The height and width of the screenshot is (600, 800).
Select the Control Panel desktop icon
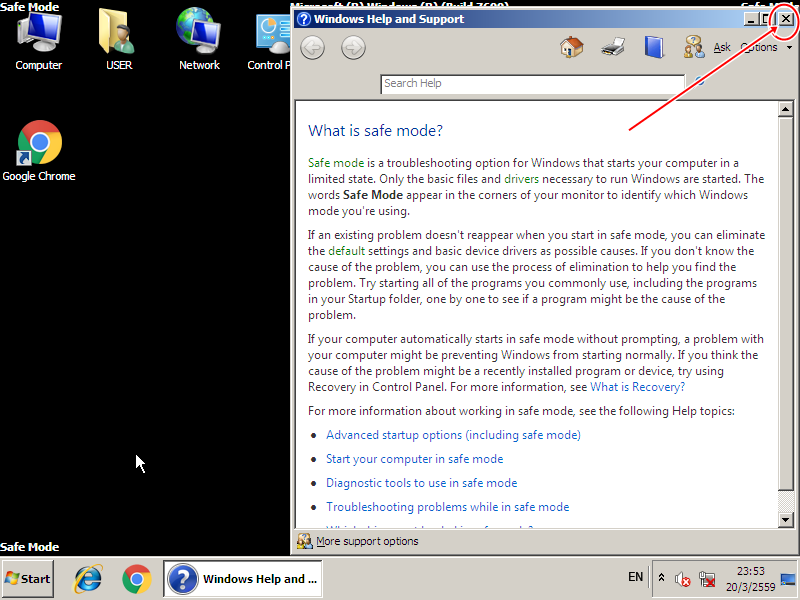tap(269, 42)
